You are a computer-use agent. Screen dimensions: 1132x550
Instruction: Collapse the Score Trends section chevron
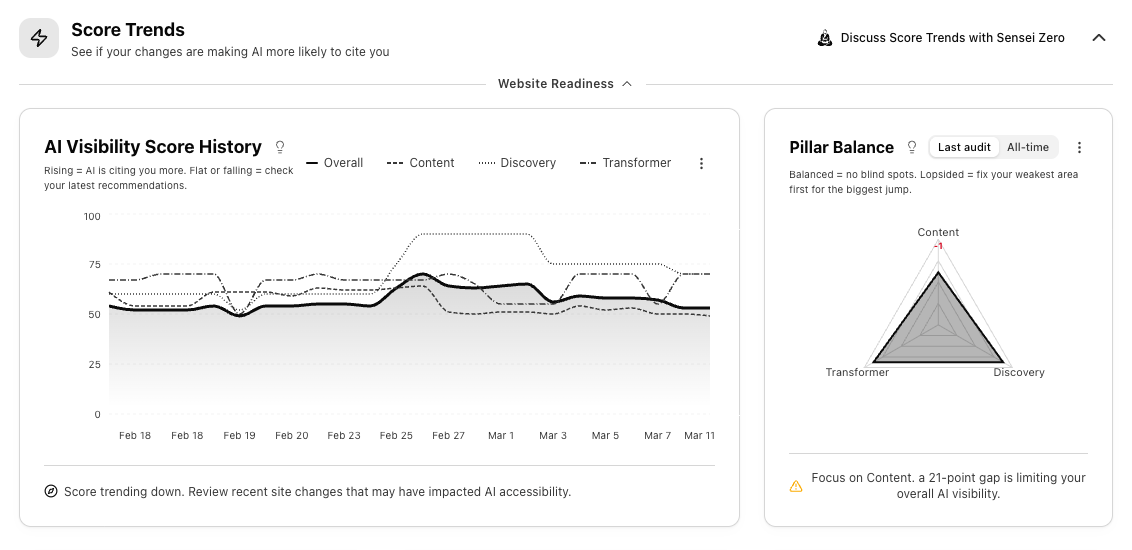[1098, 38]
